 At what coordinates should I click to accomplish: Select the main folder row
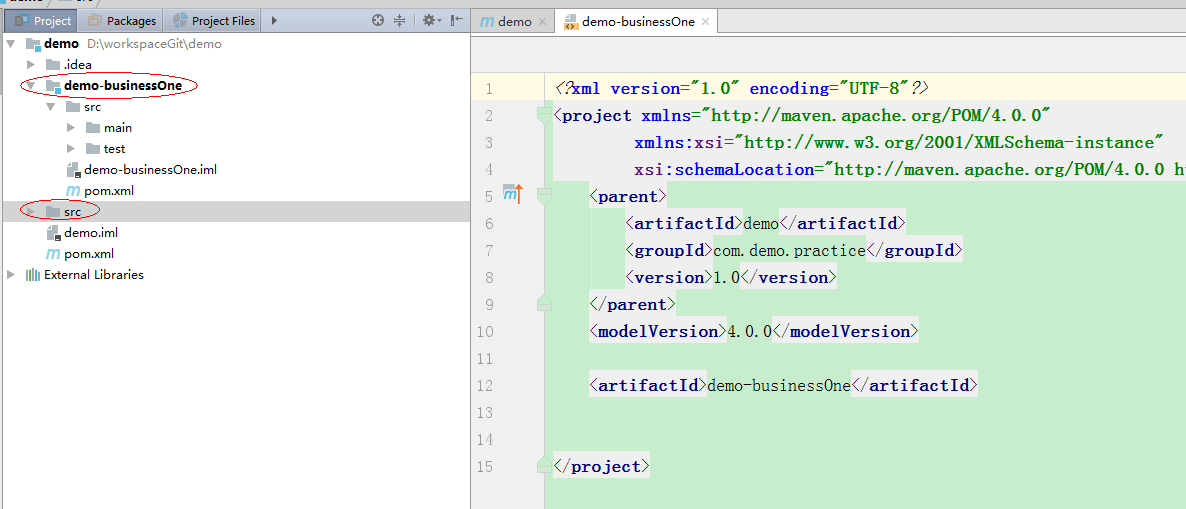pyautogui.click(x=235, y=128)
